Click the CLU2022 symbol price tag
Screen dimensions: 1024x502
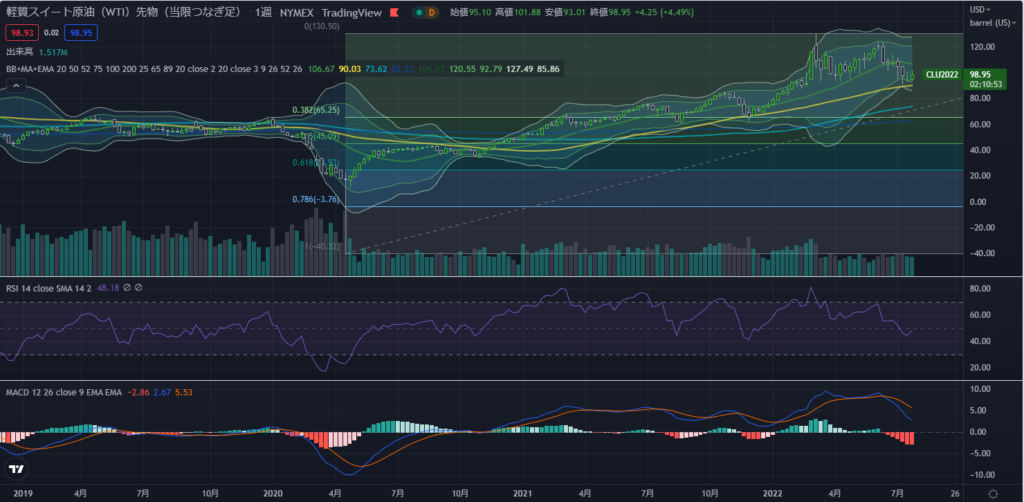click(942, 74)
